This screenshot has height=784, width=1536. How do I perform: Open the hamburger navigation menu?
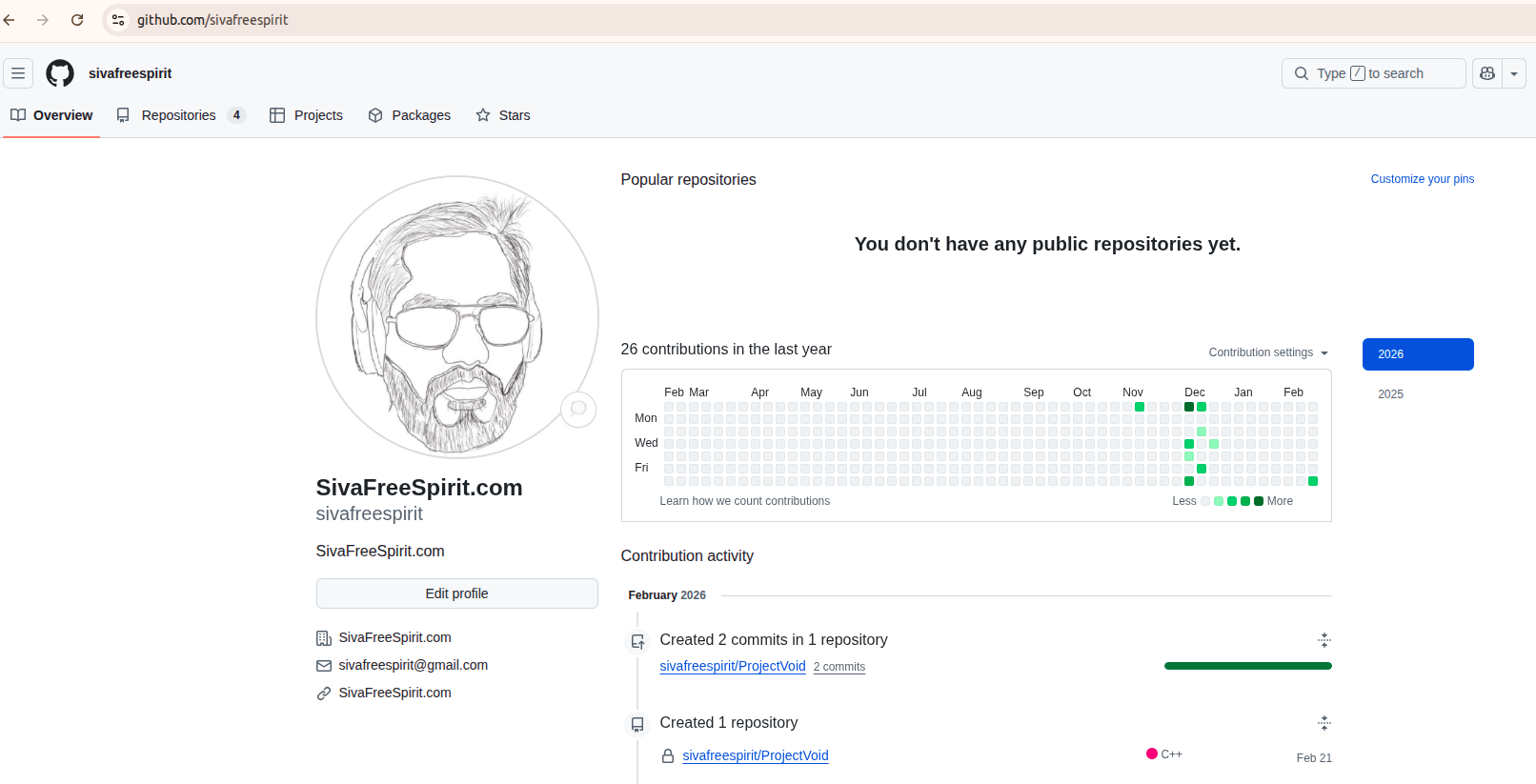18,73
